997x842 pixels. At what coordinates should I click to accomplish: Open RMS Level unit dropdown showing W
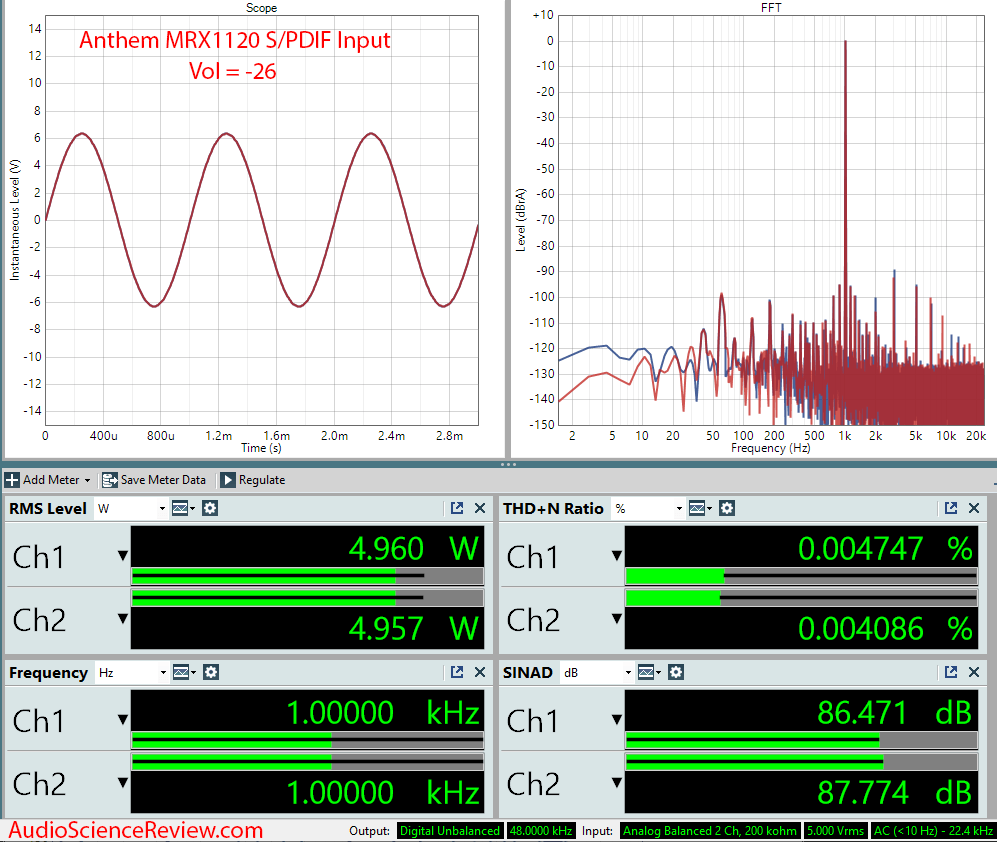point(131,508)
